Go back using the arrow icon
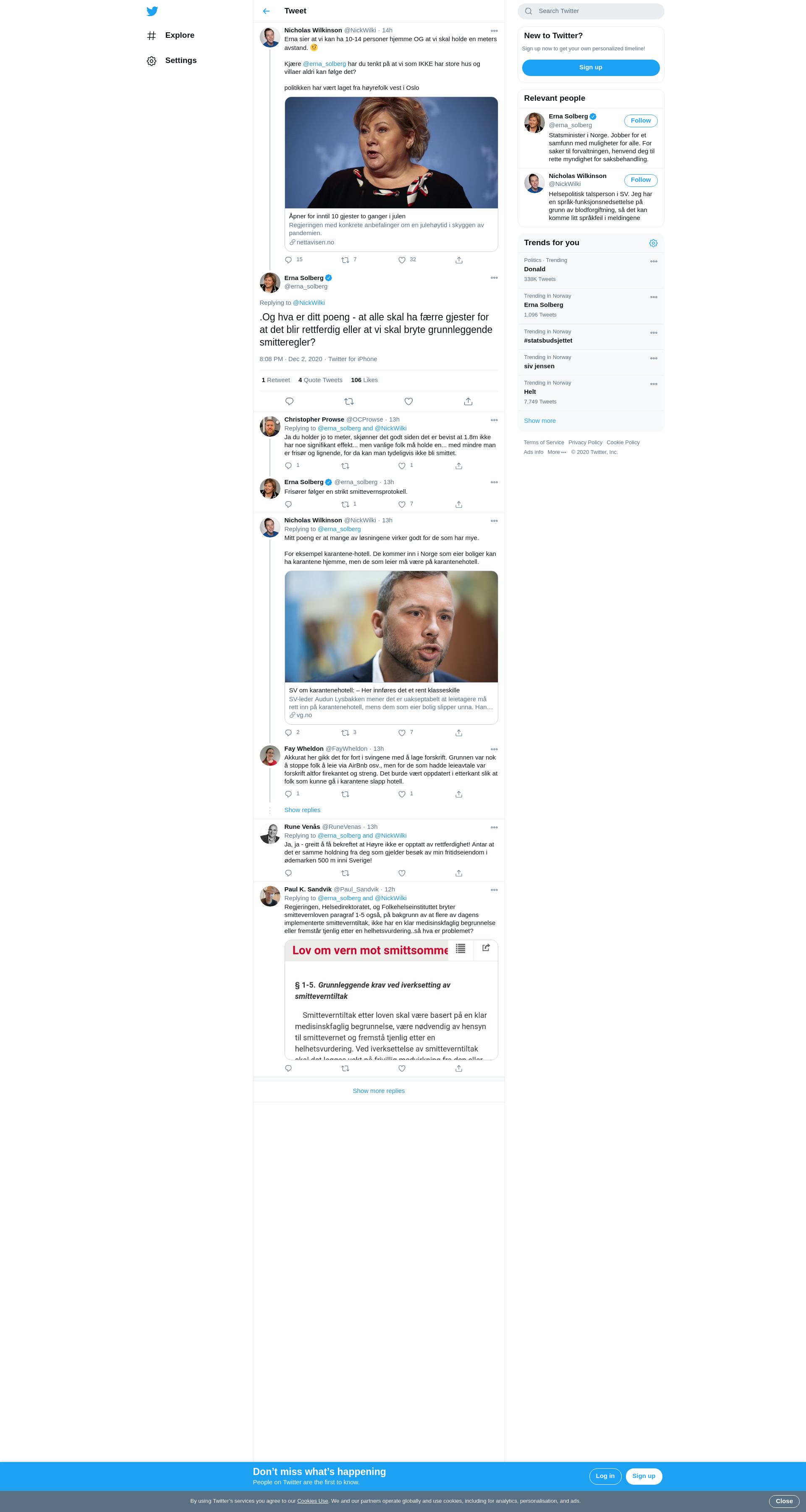The width and height of the screenshot is (806, 1512). click(x=267, y=11)
